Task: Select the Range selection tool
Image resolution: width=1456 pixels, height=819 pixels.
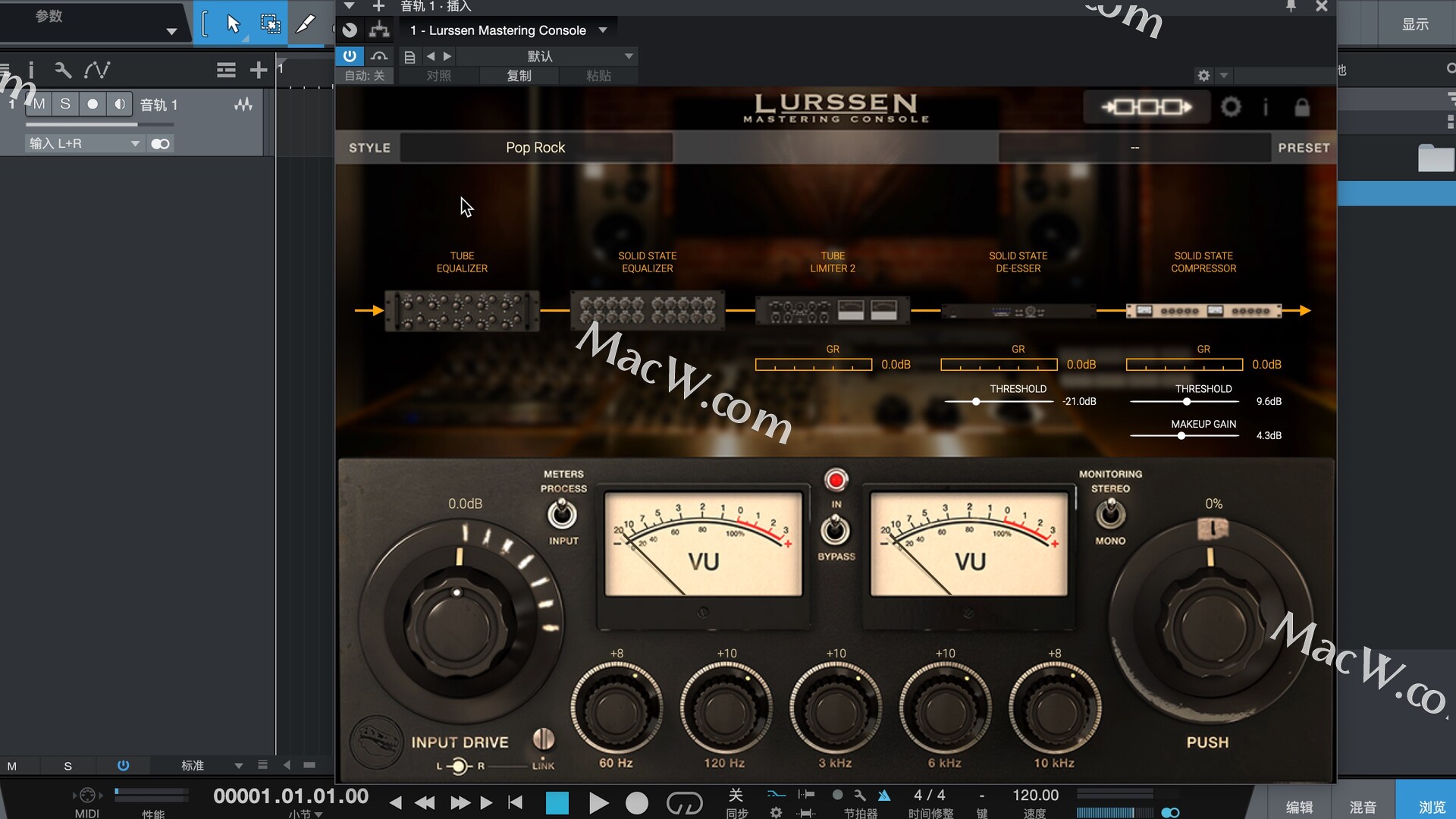Action: [269, 24]
